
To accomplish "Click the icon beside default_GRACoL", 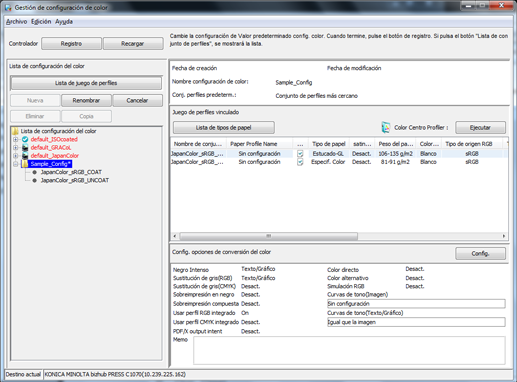I will click(25, 147).
